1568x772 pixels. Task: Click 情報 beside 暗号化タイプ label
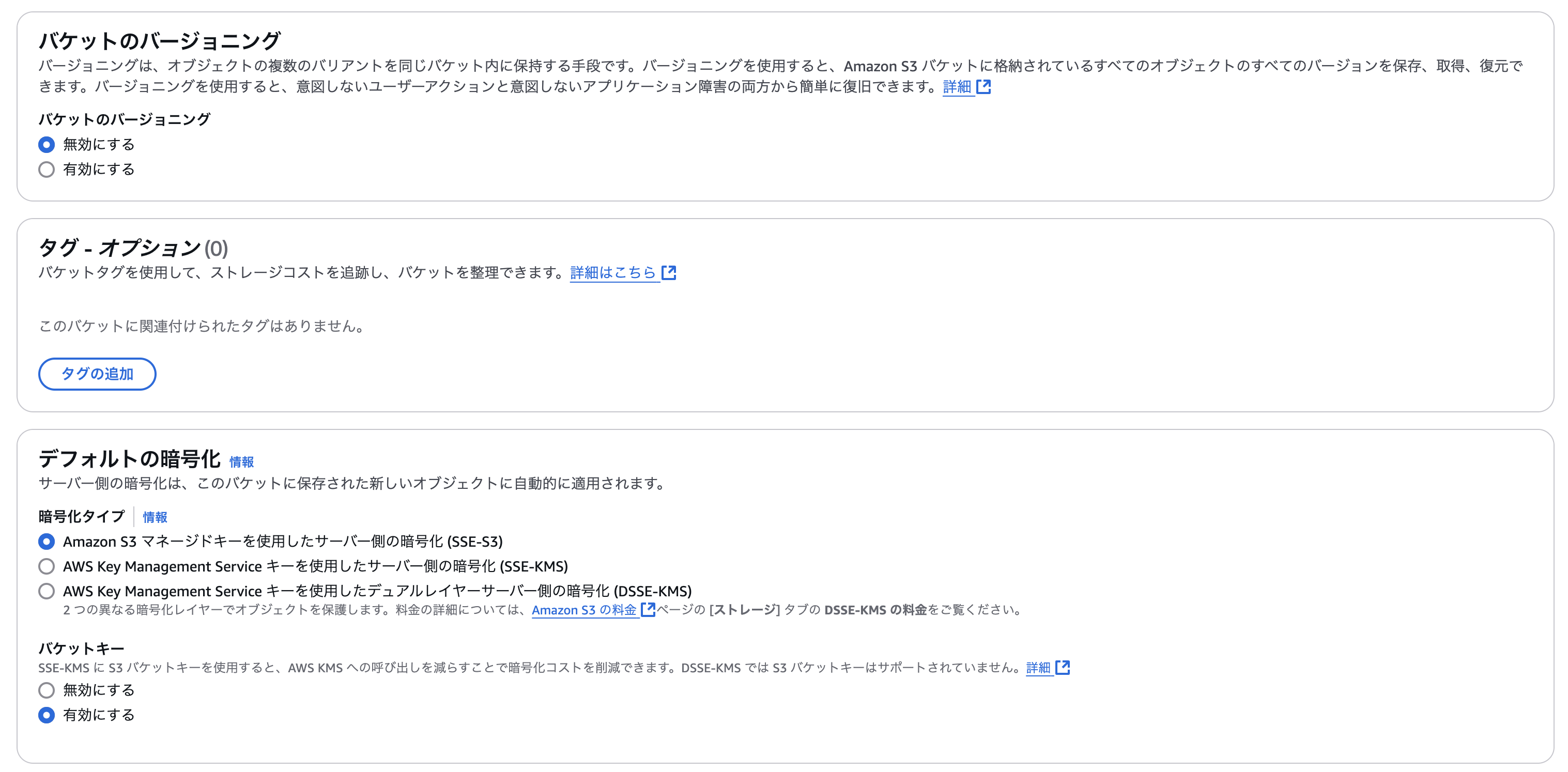(x=155, y=517)
